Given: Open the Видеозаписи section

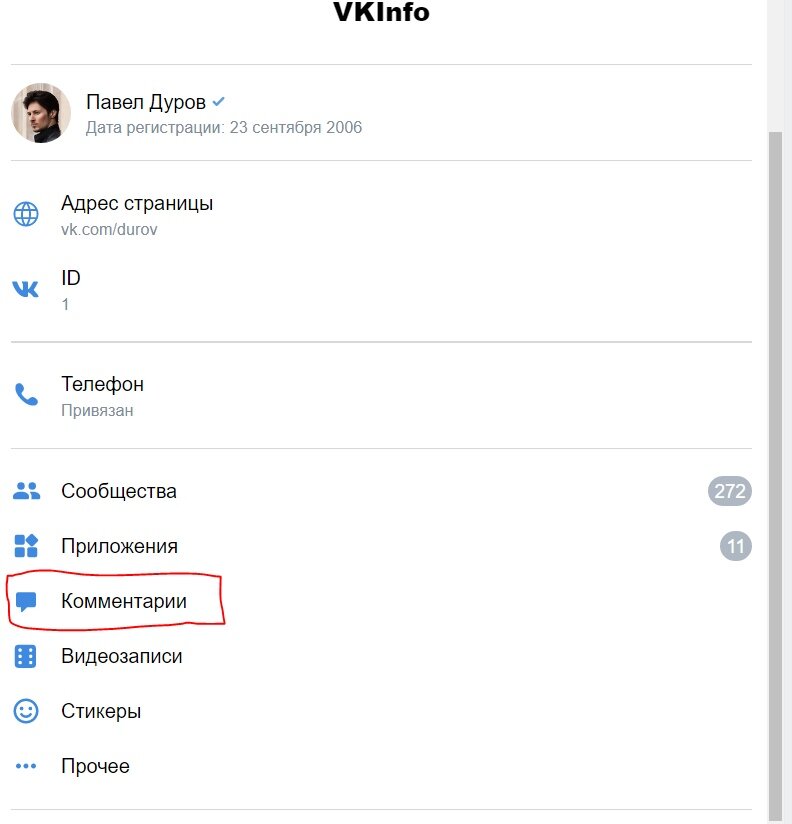Looking at the screenshot, I should coord(381,656).
